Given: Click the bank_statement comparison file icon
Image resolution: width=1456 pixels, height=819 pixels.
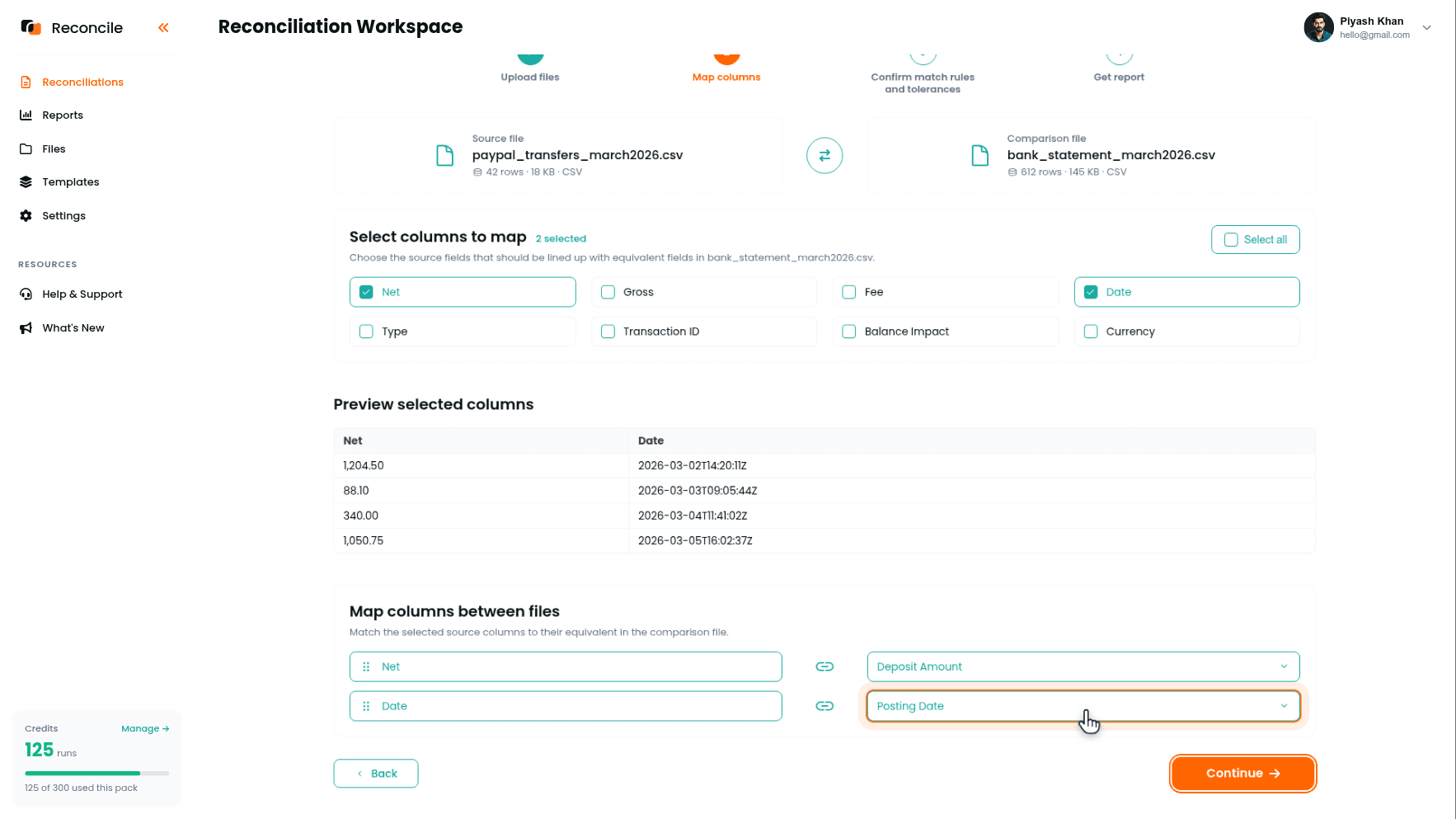Looking at the screenshot, I should pyautogui.click(x=980, y=155).
